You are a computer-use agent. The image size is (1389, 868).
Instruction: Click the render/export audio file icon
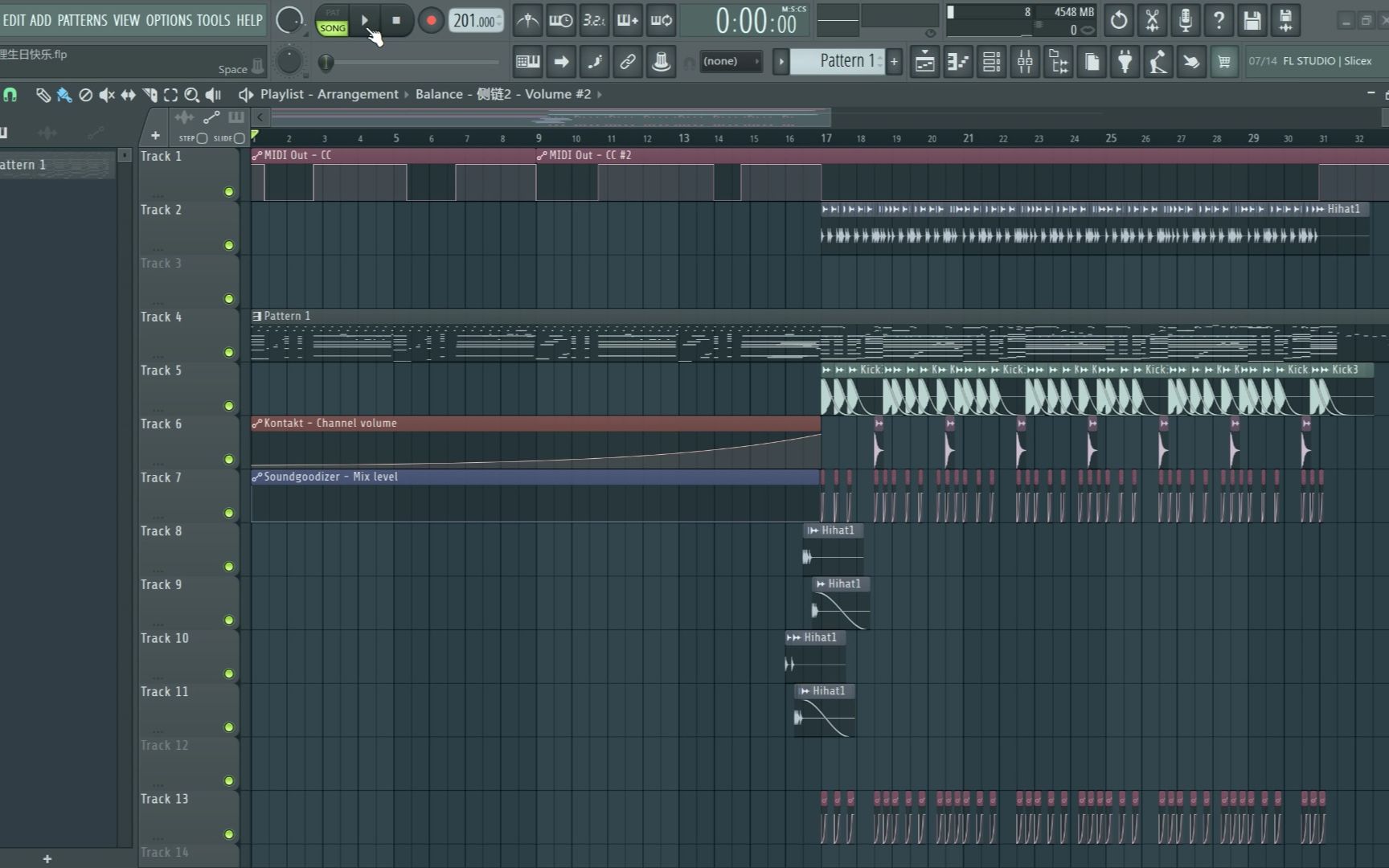tap(1285, 20)
